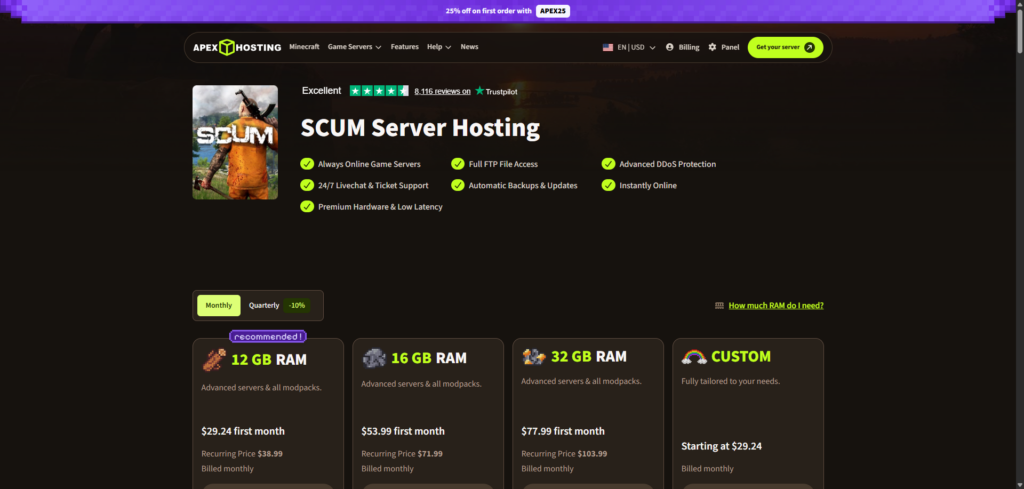Click the SCUM Server Hosting heading
Screen dimensions: 1024x489
coord(420,128)
